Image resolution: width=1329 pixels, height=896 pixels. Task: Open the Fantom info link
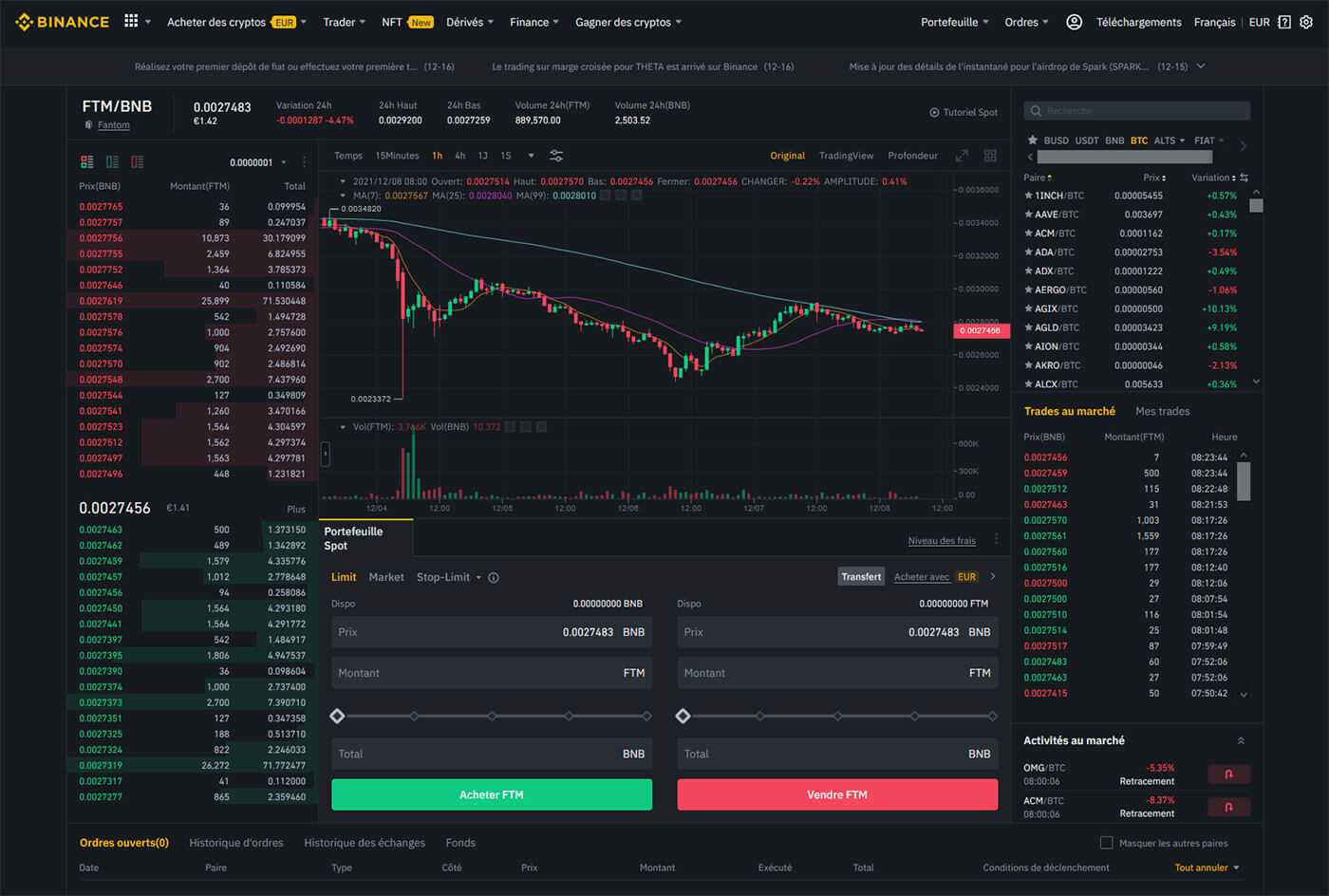pos(113,125)
